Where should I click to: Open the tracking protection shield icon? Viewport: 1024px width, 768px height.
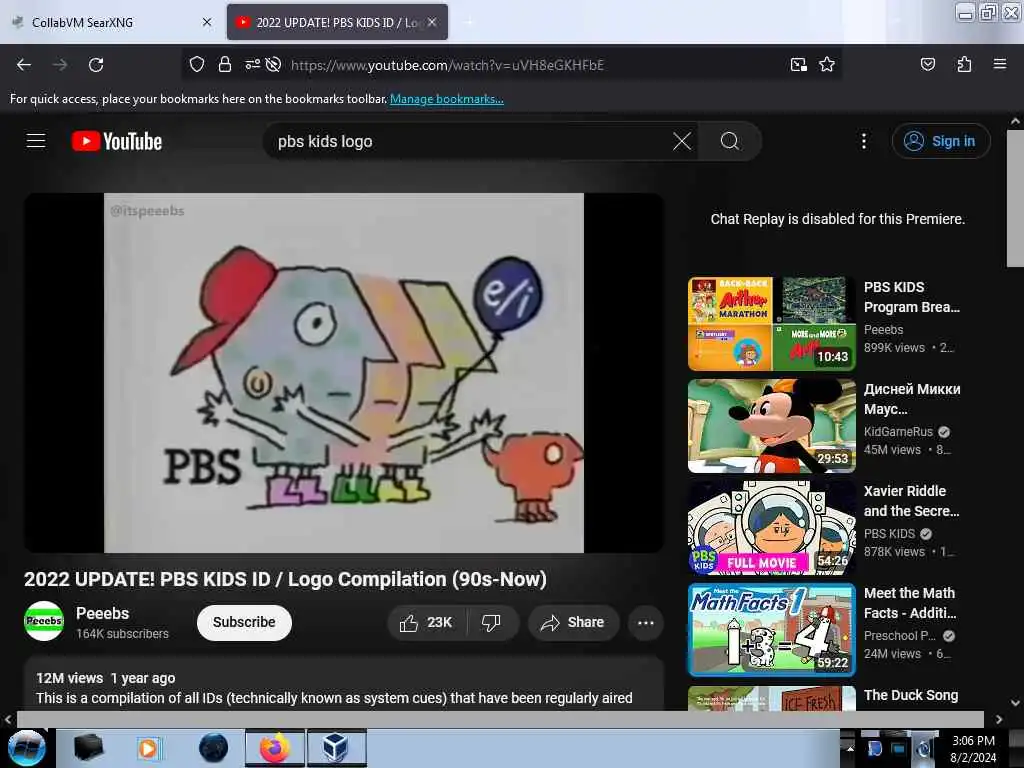[197, 65]
